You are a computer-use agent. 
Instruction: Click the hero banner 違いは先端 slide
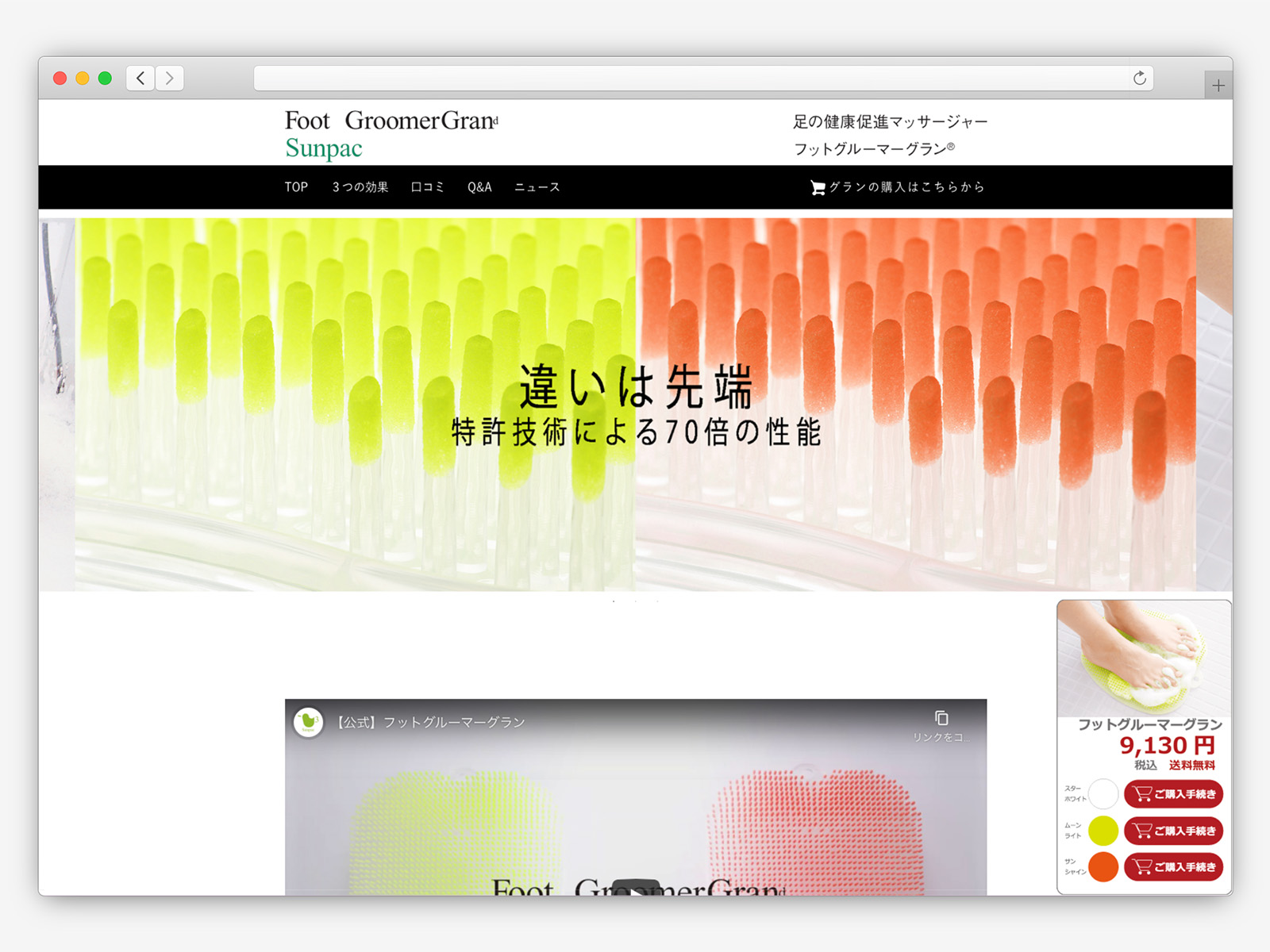click(x=635, y=405)
